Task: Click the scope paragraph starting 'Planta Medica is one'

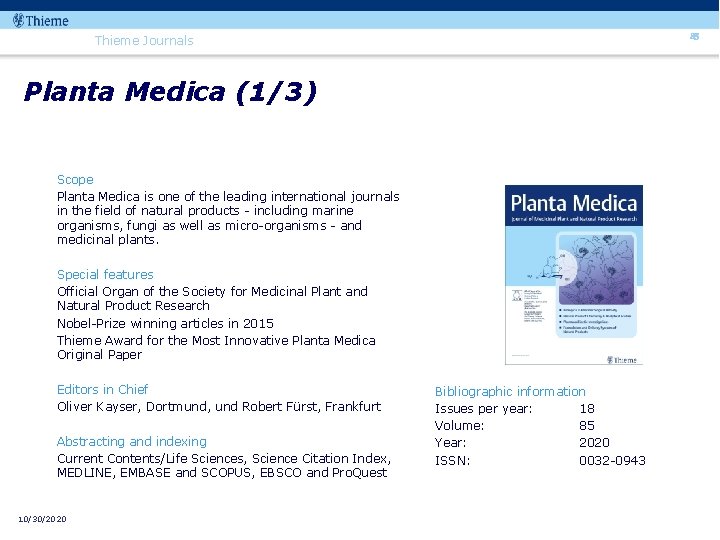Action: [x=228, y=218]
